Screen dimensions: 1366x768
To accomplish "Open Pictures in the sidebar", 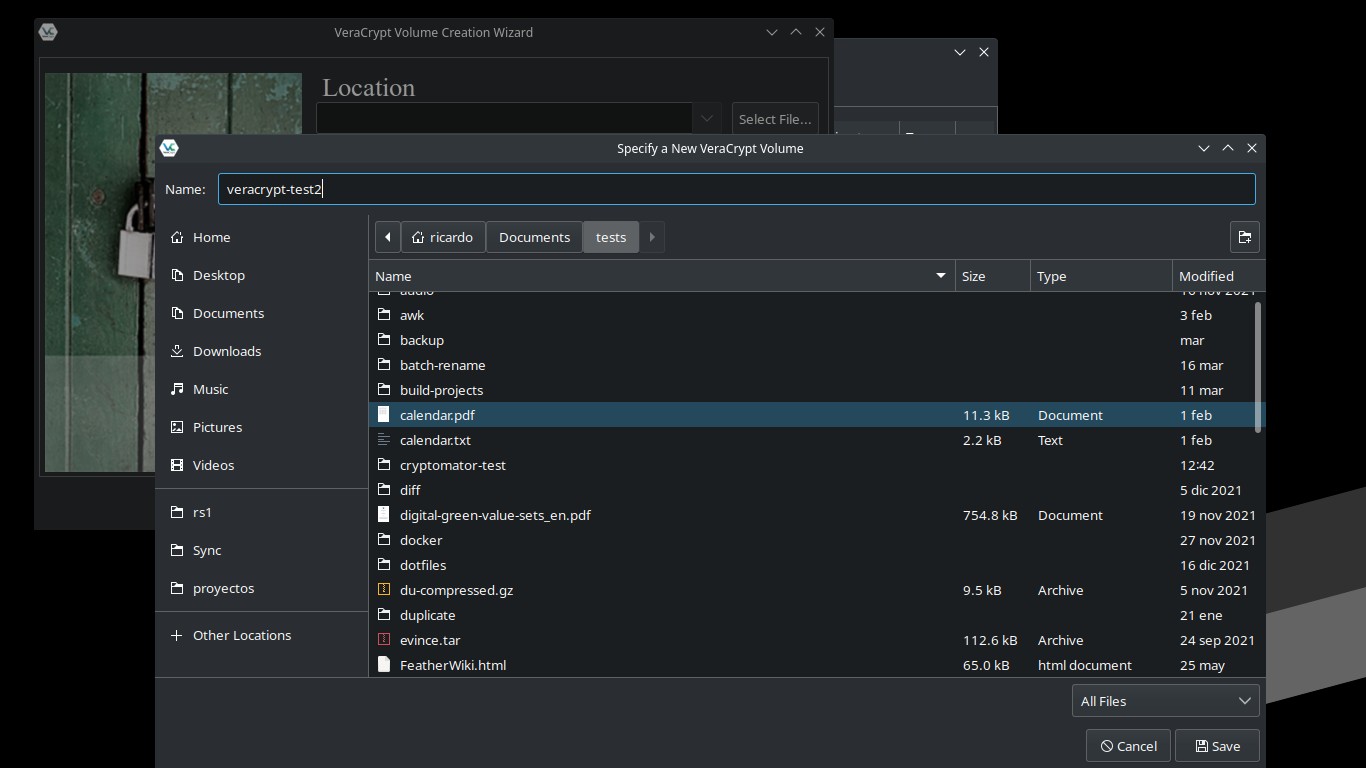I will click(217, 427).
